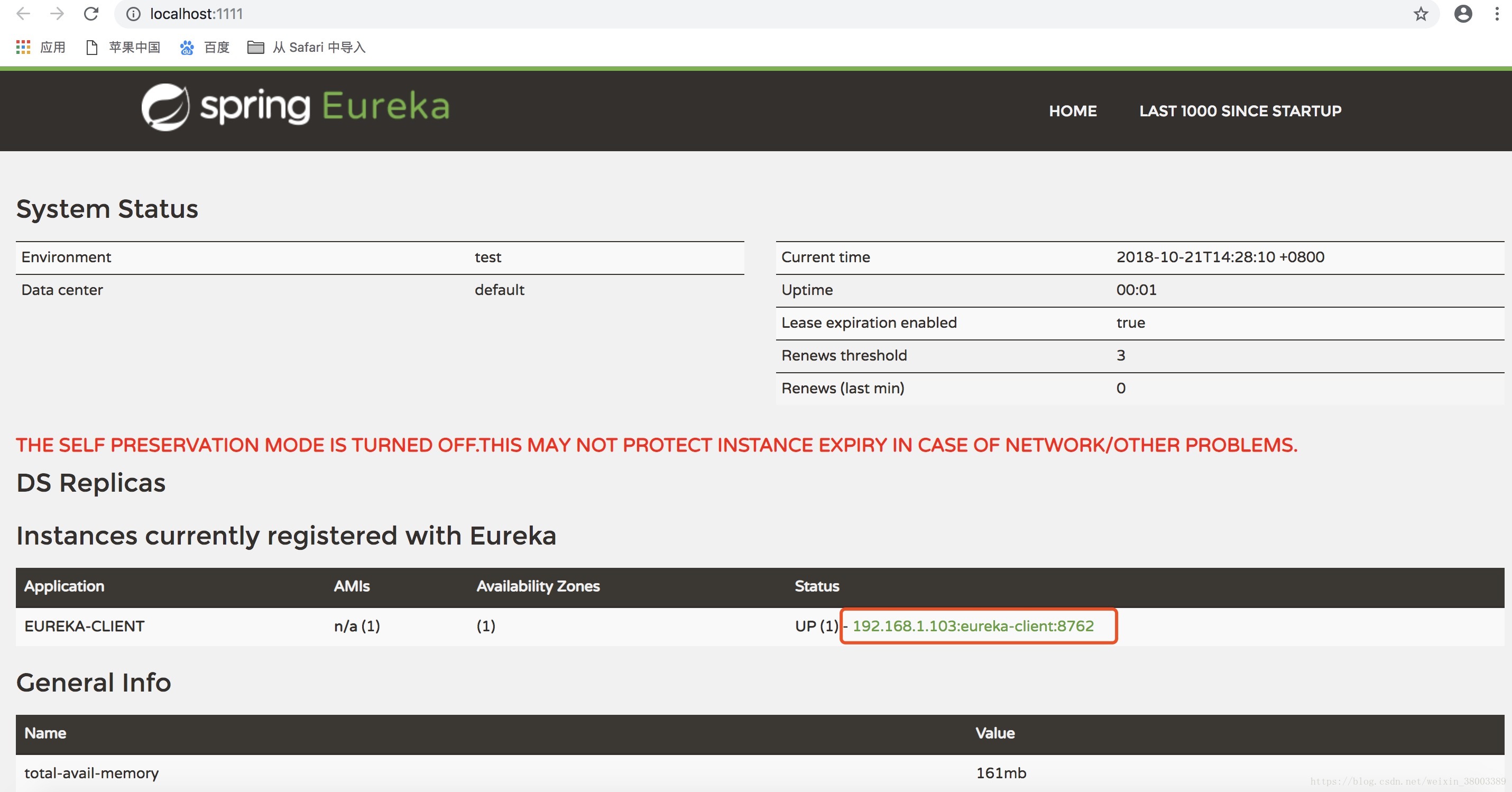Click the site info icon in address bar
1512x792 pixels.
click(134, 14)
